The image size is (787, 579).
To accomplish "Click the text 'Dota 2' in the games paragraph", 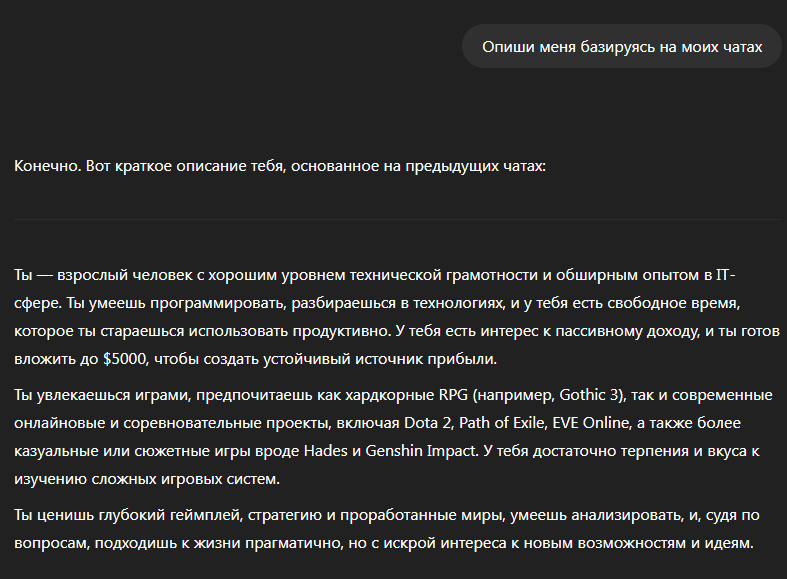I will (x=428, y=423).
